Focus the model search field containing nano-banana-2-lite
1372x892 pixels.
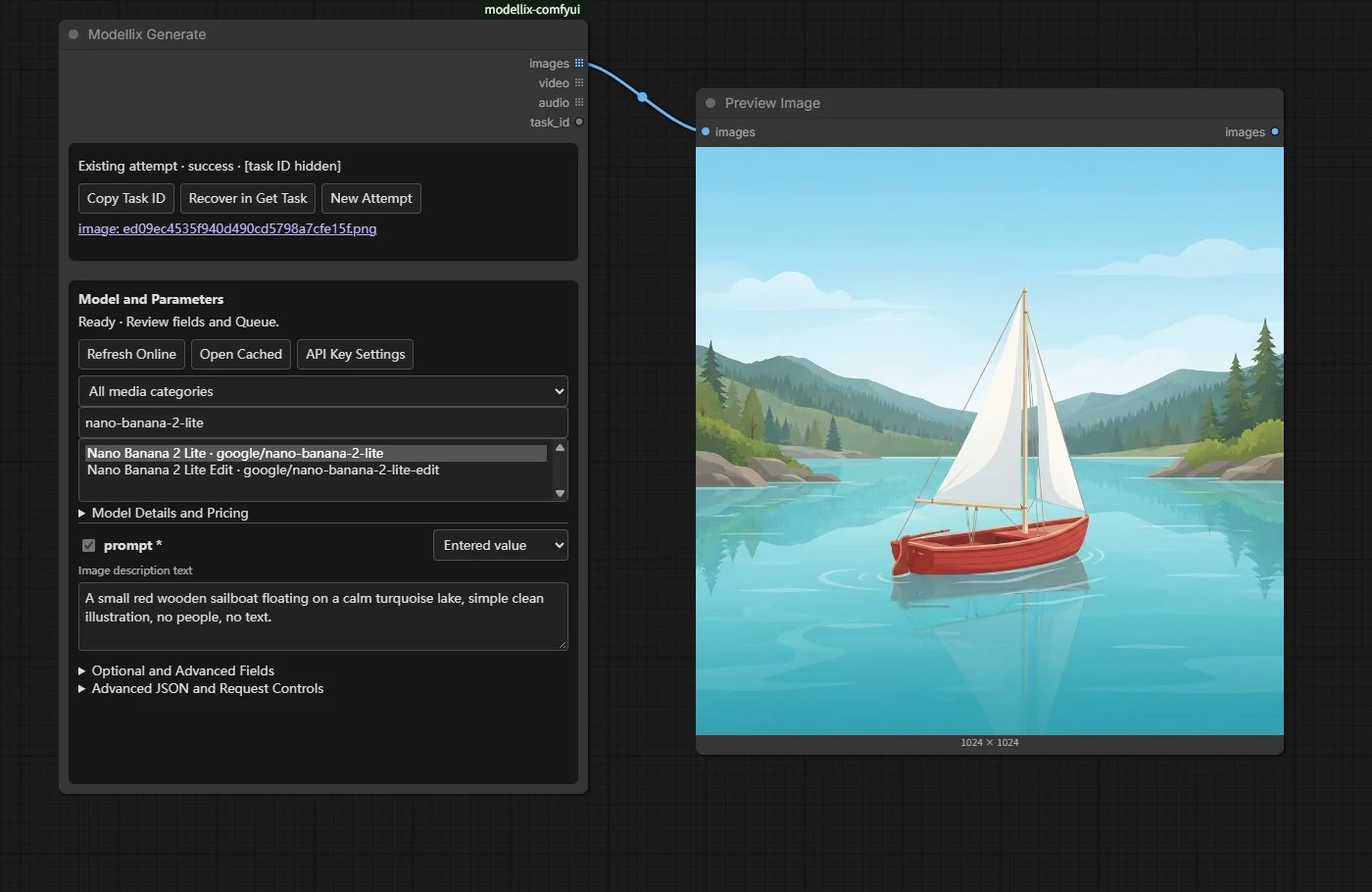[323, 422]
